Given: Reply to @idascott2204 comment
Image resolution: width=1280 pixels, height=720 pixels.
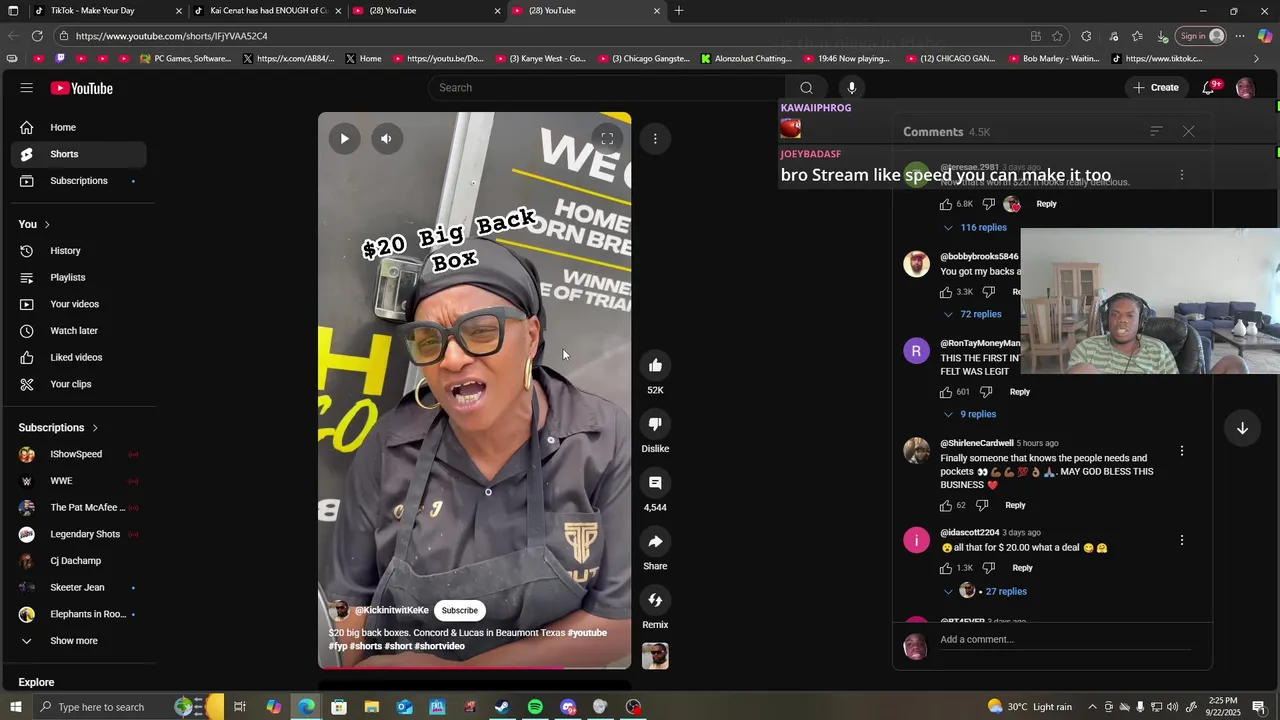Looking at the screenshot, I should click(1022, 568).
